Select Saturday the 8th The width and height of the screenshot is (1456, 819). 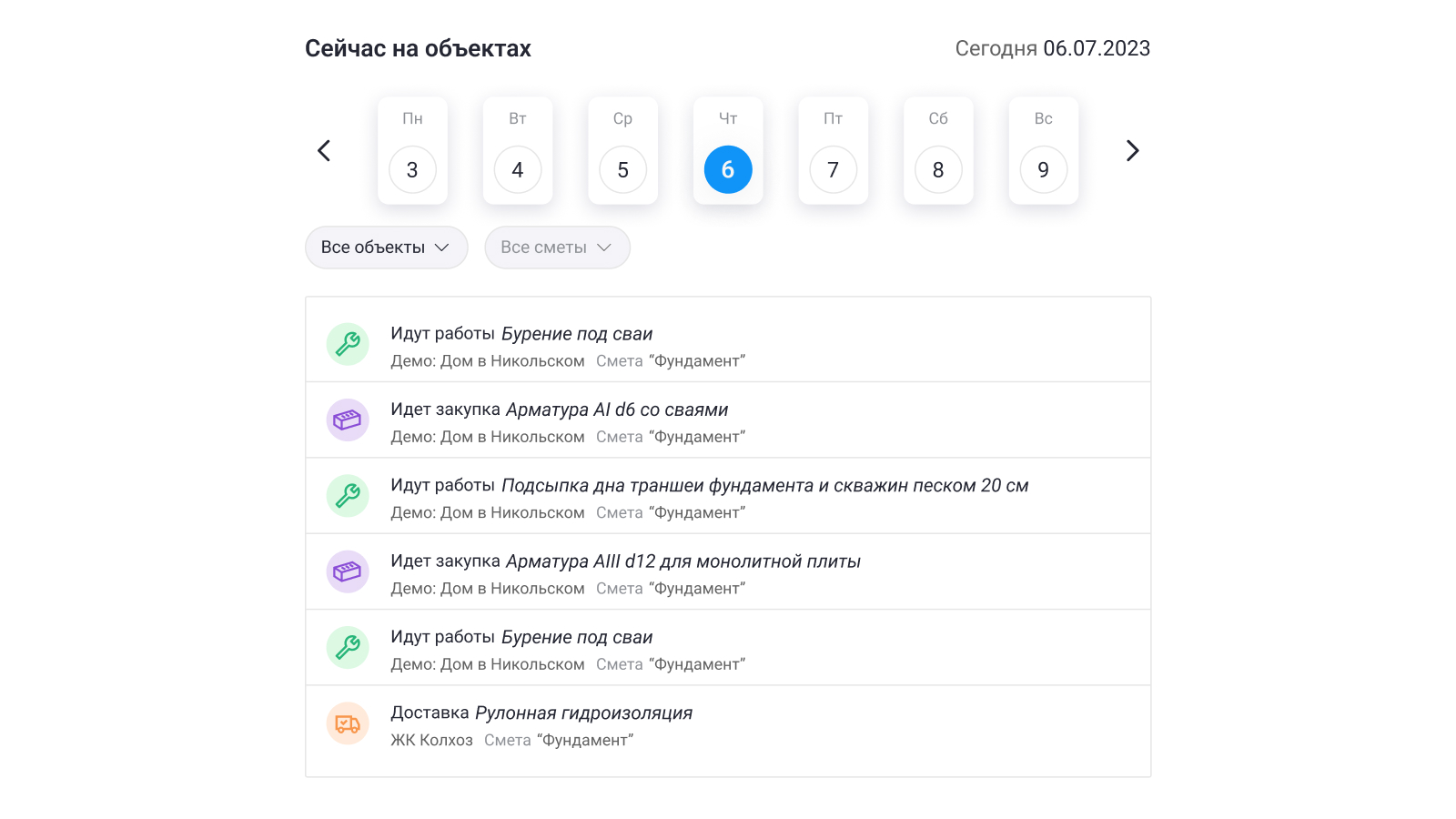coord(938,151)
